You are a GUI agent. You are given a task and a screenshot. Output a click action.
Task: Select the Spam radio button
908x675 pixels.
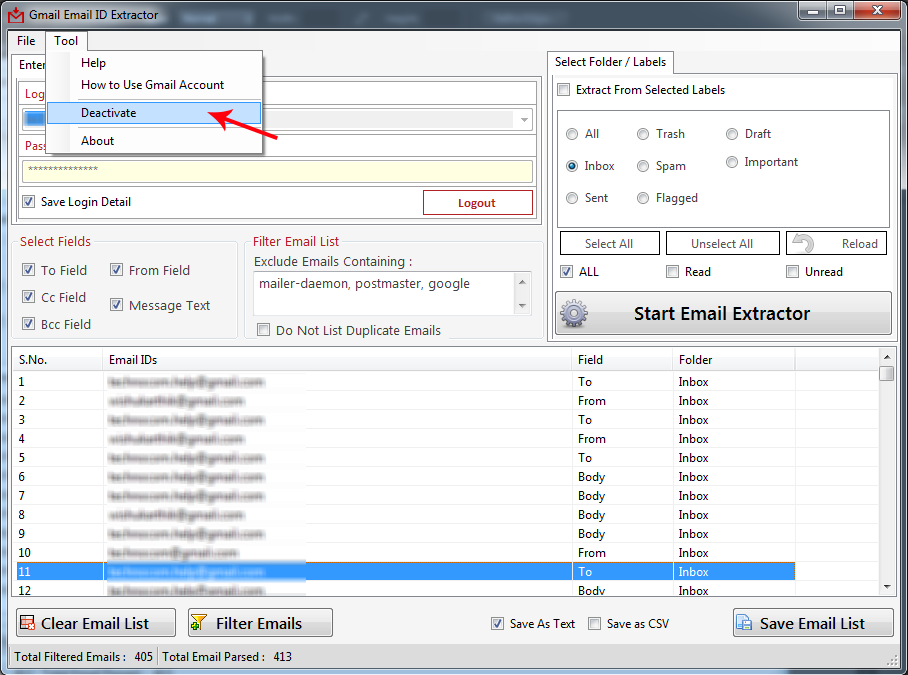[x=643, y=166]
